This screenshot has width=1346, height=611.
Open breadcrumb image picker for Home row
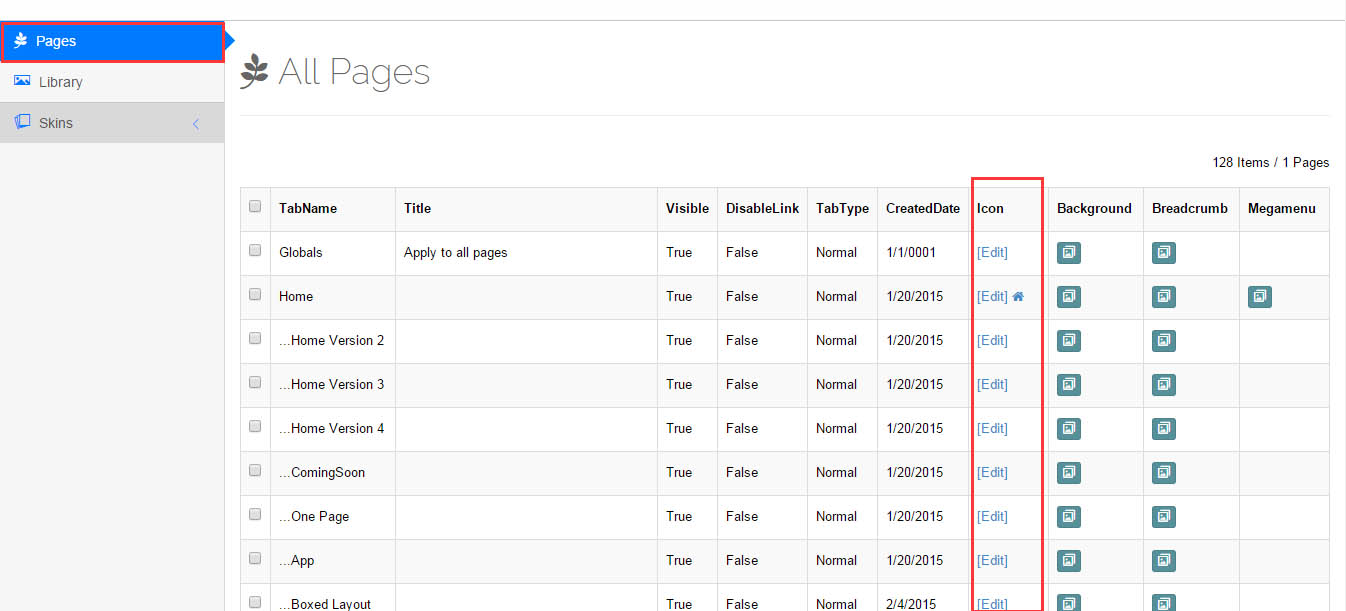point(1163,297)
